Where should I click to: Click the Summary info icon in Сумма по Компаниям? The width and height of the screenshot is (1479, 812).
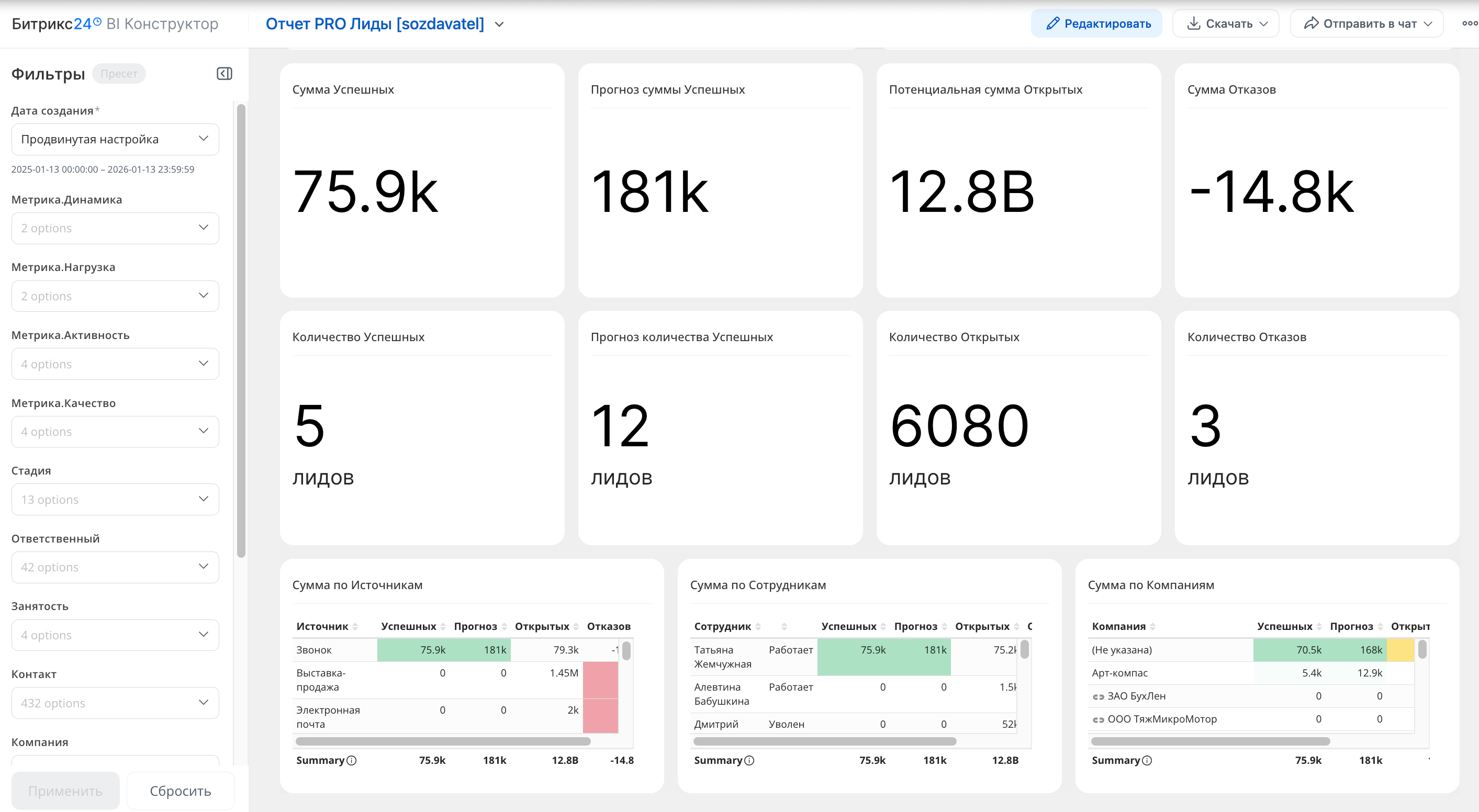click(1147, 760)
